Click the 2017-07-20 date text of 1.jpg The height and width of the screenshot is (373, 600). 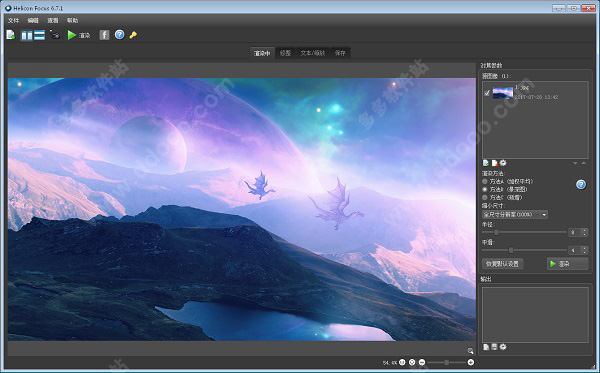point(536,97)
